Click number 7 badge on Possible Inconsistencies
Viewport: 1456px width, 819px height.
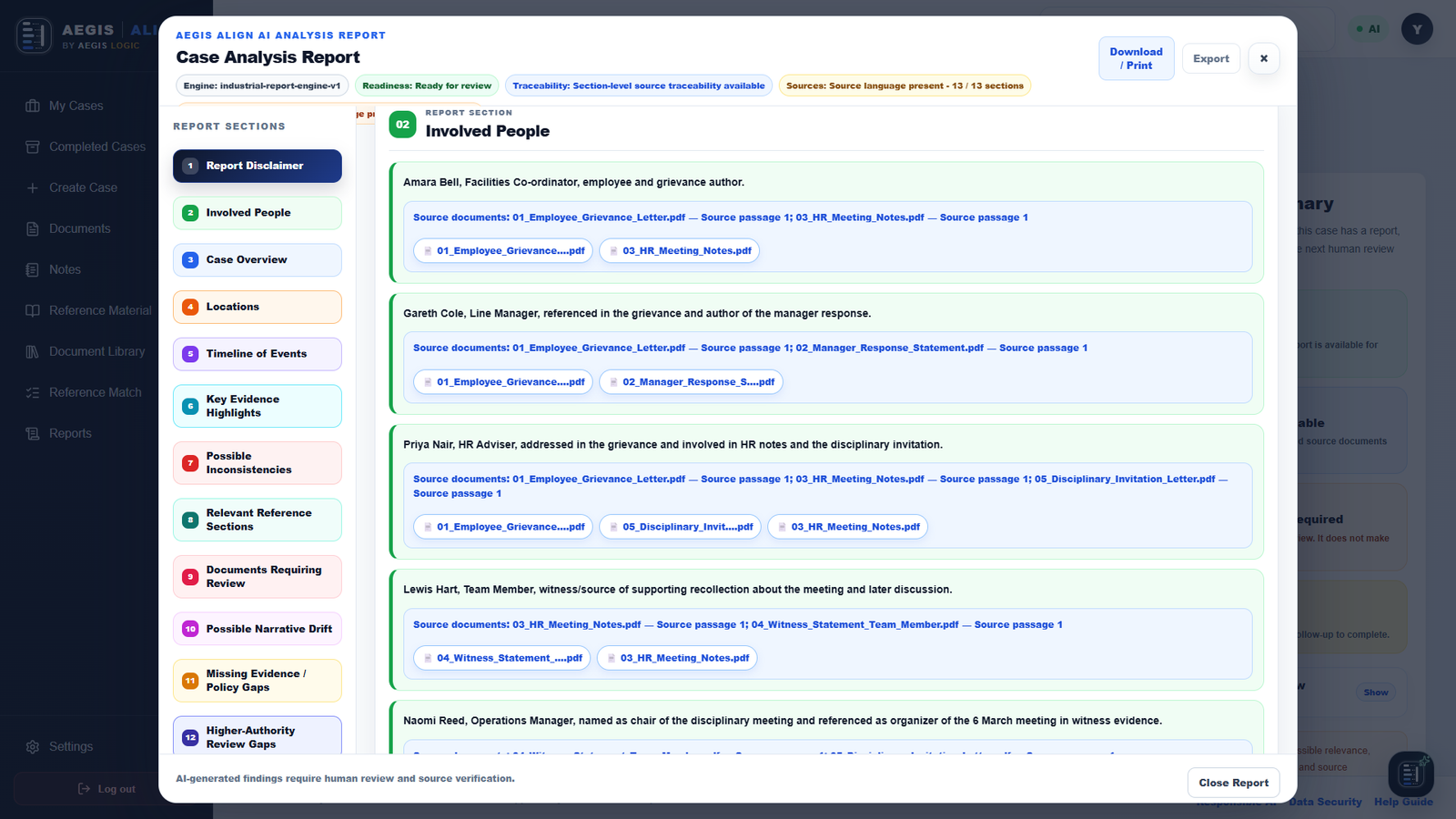coord(190,463)
